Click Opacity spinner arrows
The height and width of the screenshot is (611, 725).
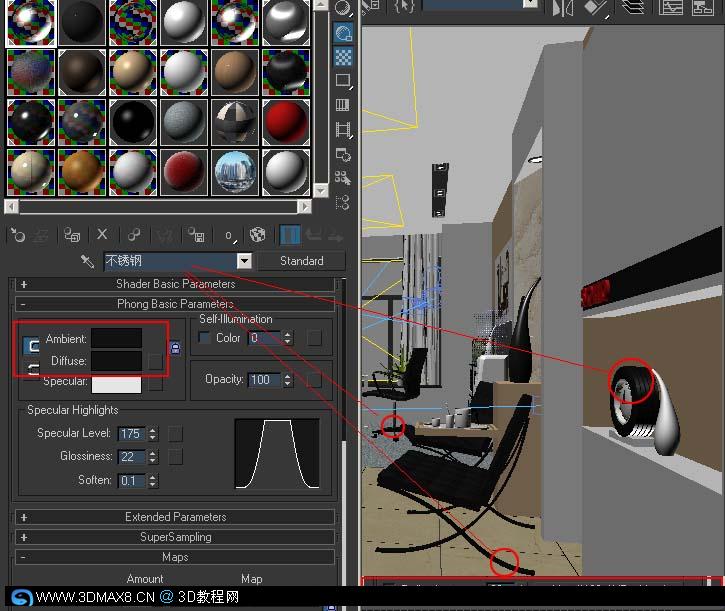click(x=288, y=380)
